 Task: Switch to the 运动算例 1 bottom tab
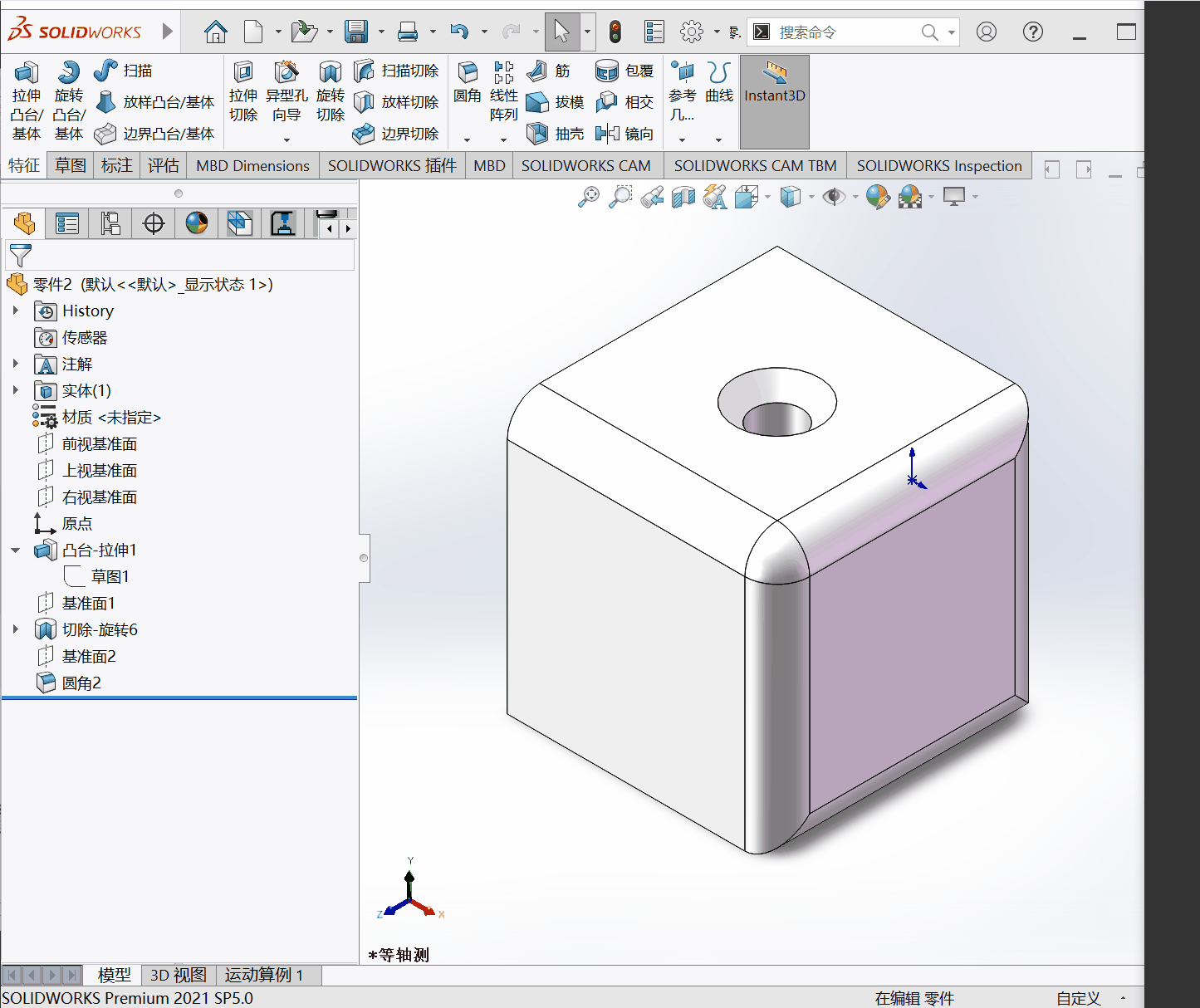tap(264, 975)
